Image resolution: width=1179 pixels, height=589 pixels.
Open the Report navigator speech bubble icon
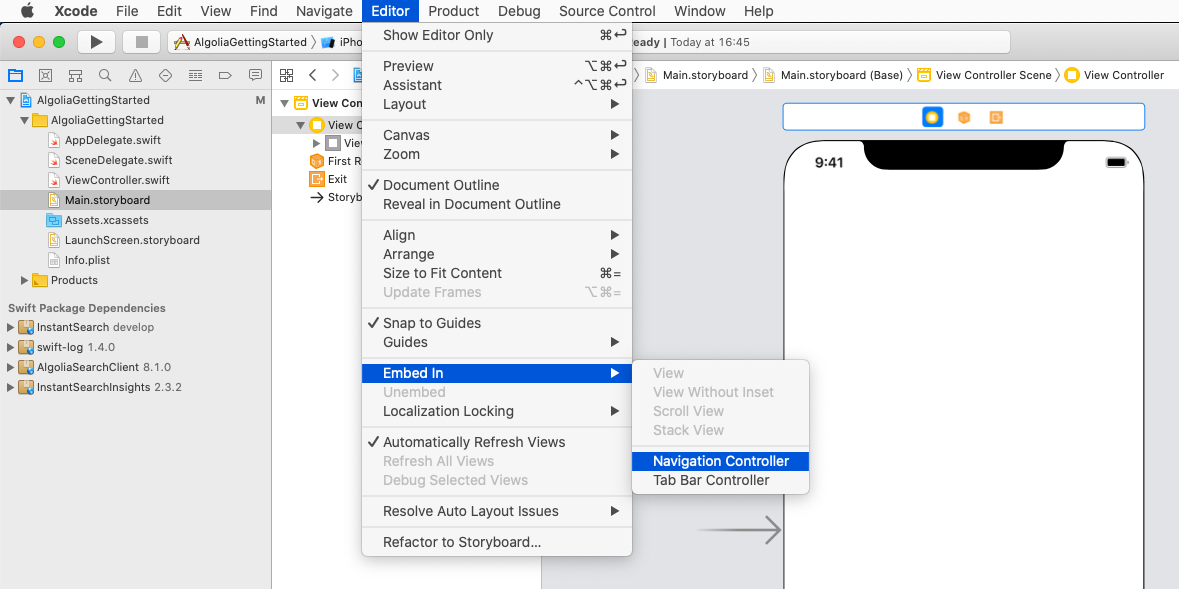click(x=255, y=75)
